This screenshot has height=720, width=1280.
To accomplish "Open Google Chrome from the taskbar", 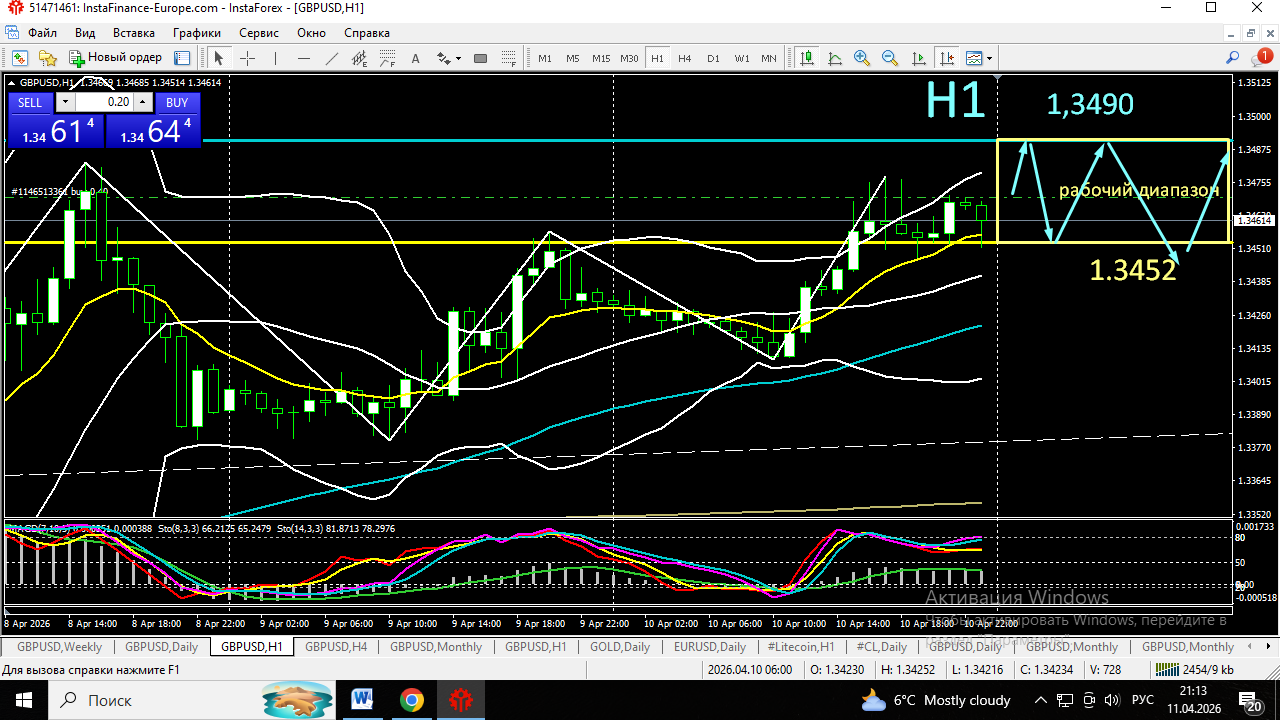I will coord(410,700).
